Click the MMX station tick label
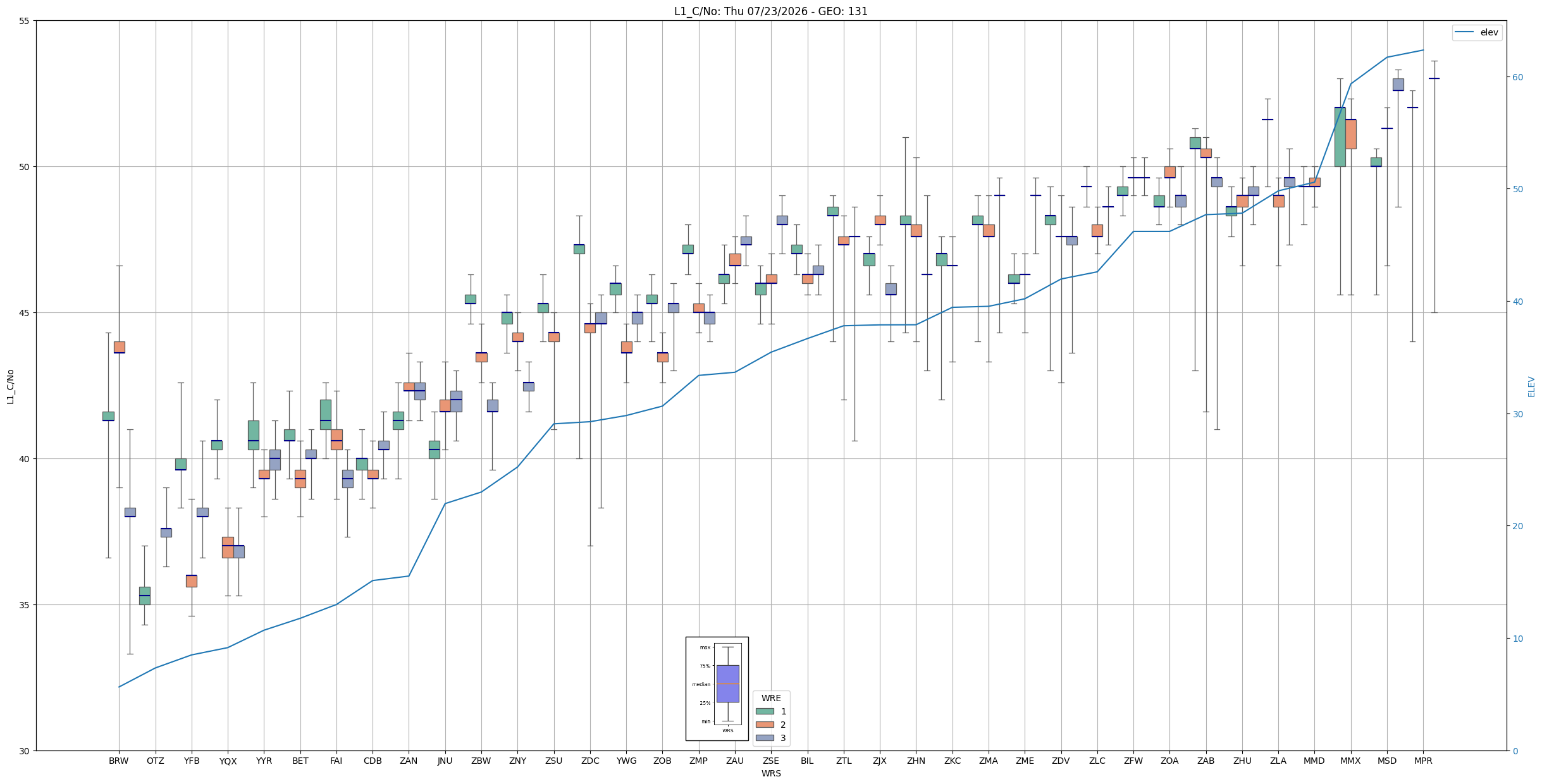1542x784 pixels. (x=1350, y=761)
